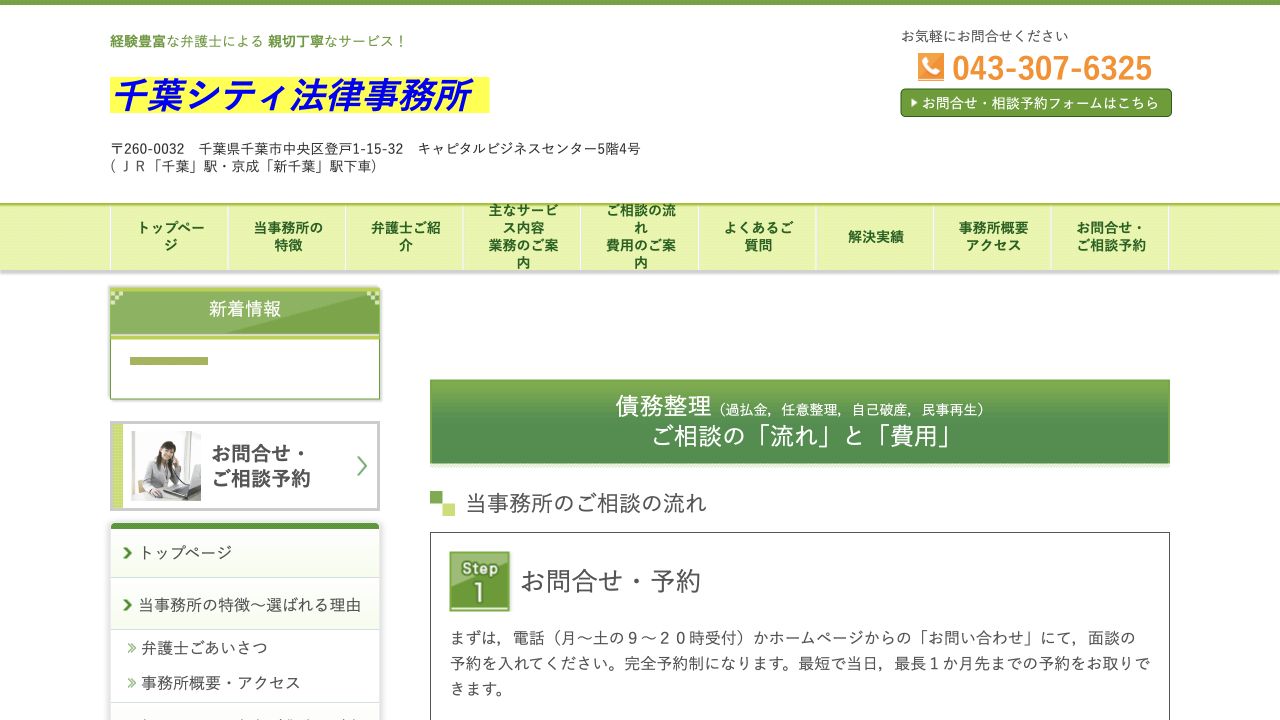Screen dimensions: 1280x720
Task: Select 弁護士ごあいさつ in sidebar
Action: point(205,648)
